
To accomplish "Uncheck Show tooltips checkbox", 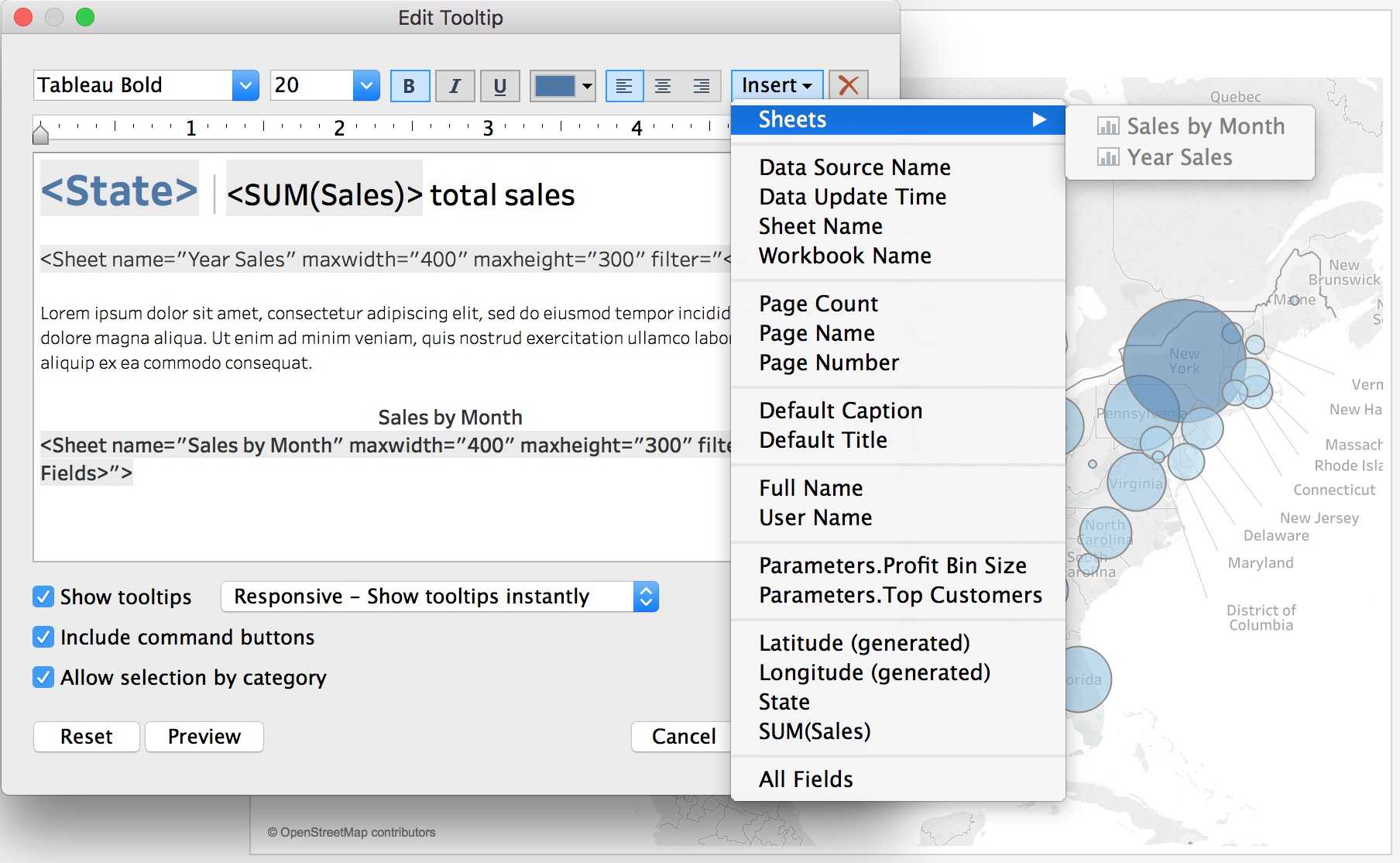I will (x=43, y=597).
